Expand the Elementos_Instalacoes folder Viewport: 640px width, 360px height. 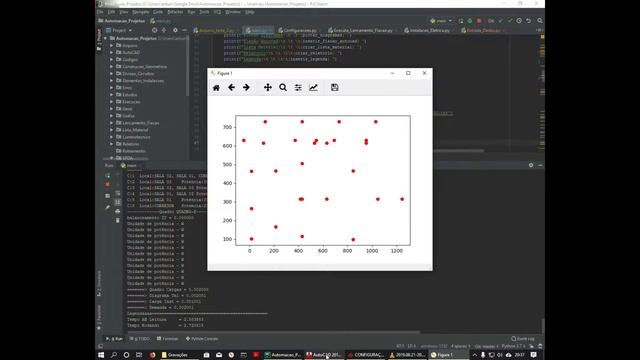tap(111, 81)
